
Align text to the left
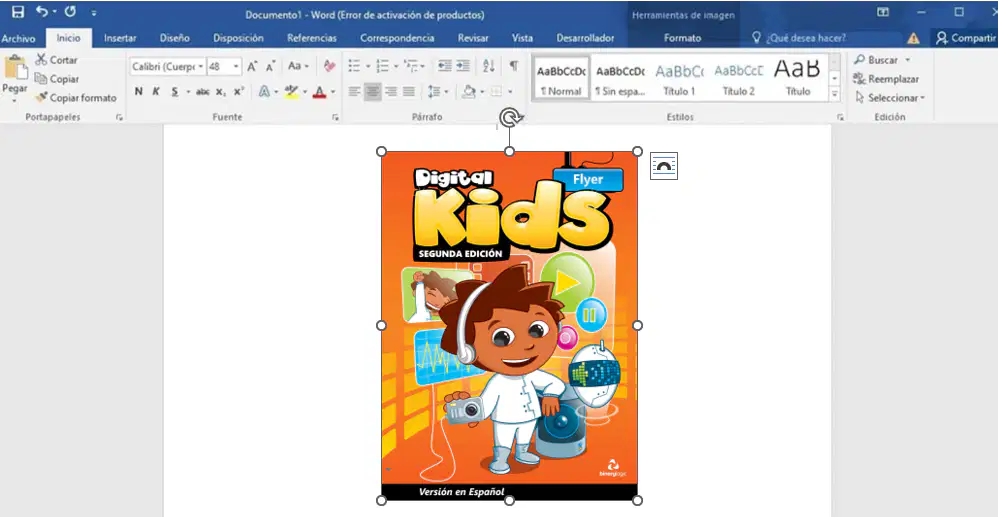(x=355, y=92)
